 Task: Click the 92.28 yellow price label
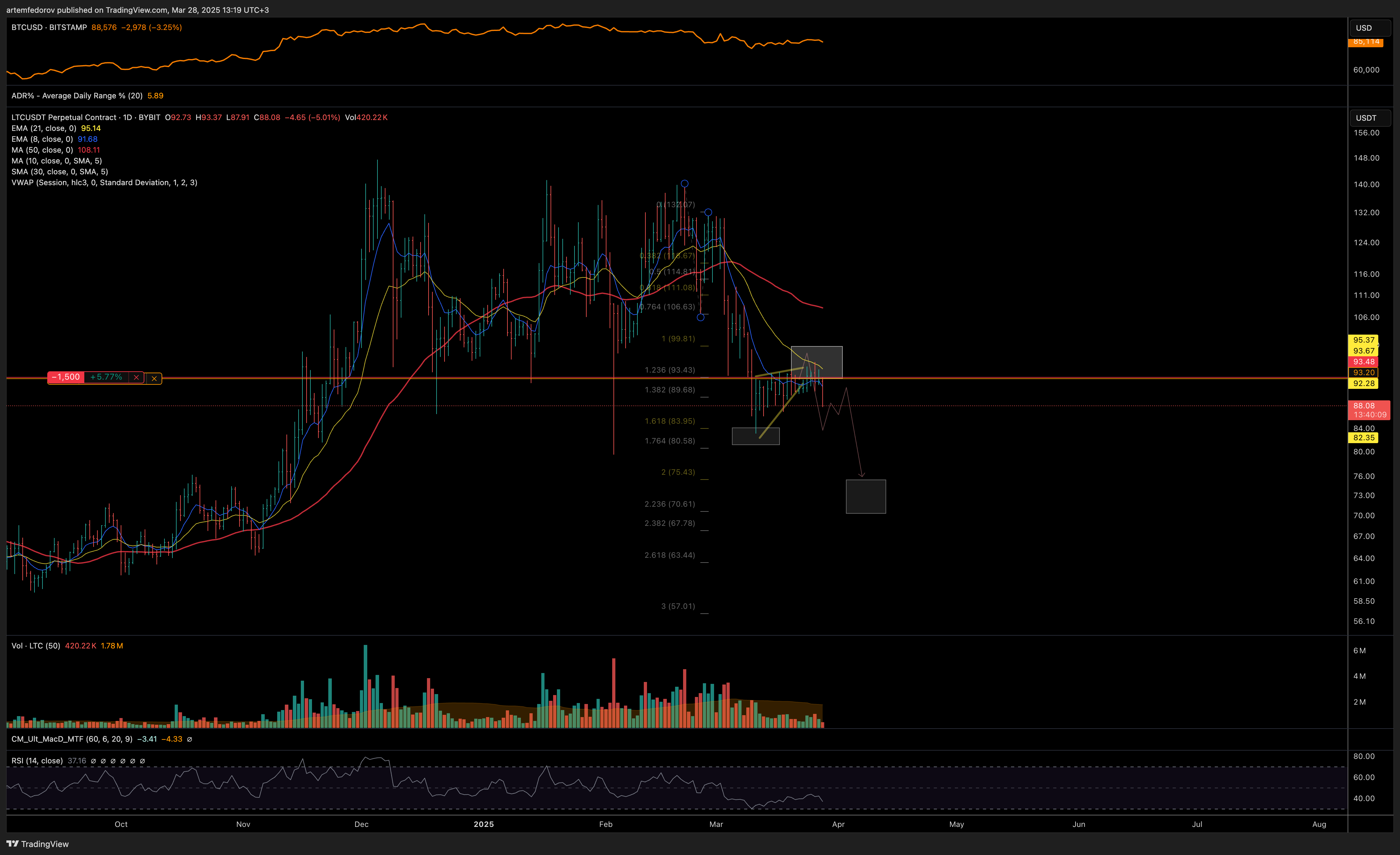pyautogui.click(x=1364, y=383)
